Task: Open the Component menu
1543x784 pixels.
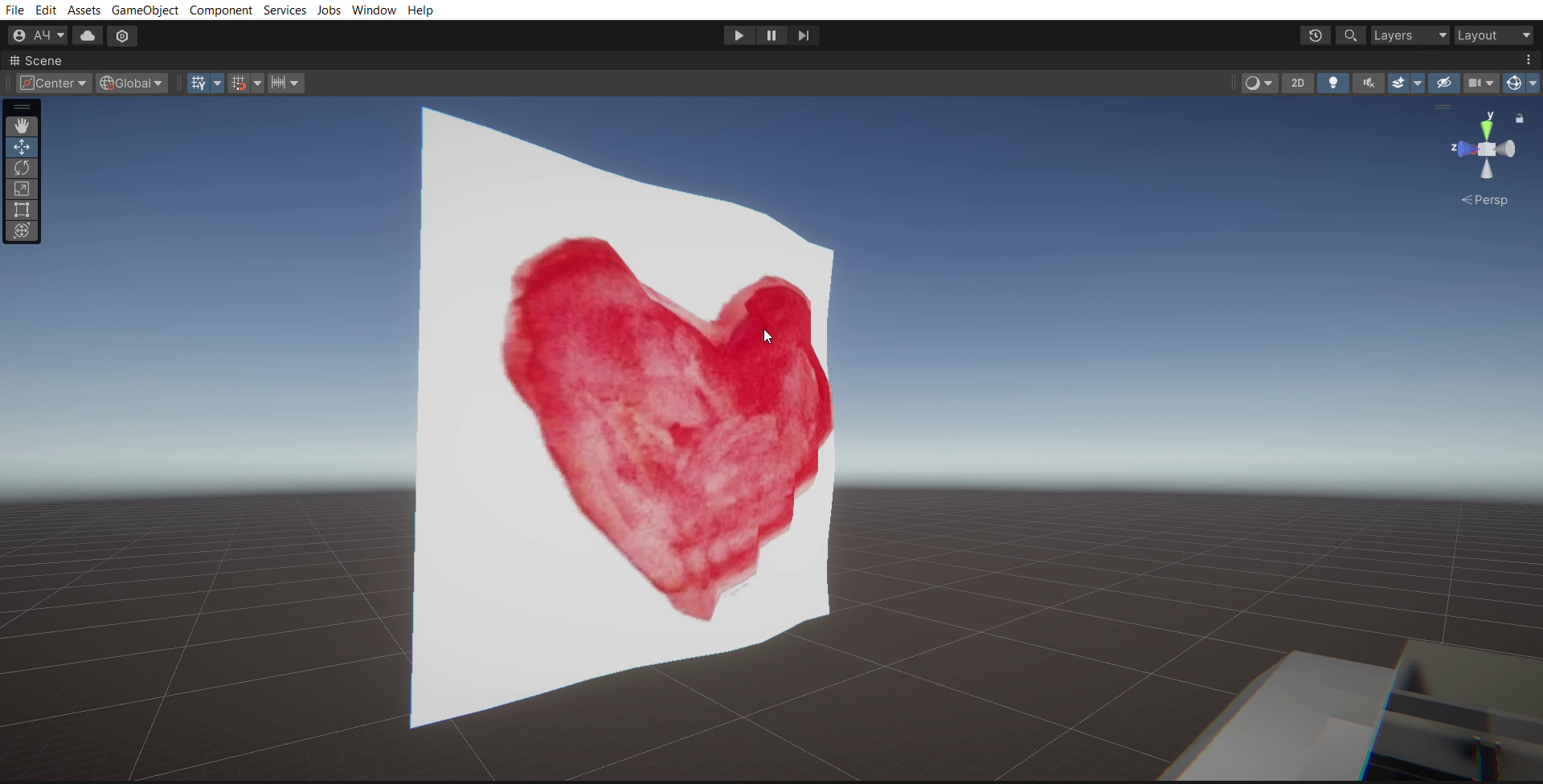Action: [x=221, y=10]
